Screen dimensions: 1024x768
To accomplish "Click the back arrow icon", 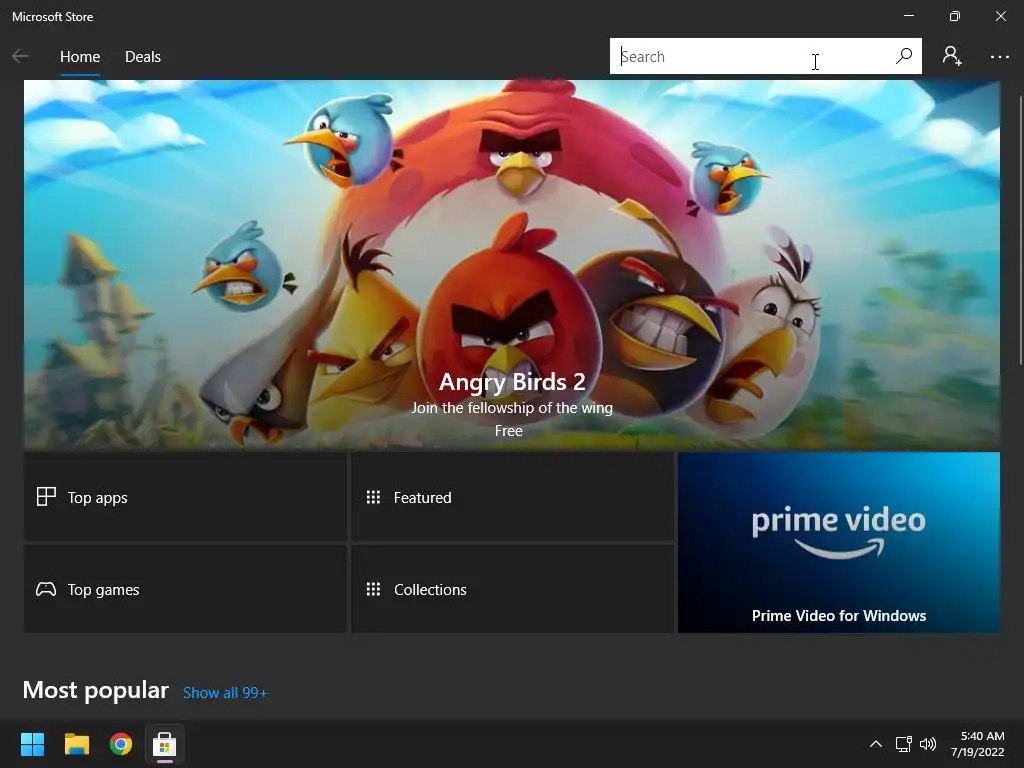I will 20,57.
